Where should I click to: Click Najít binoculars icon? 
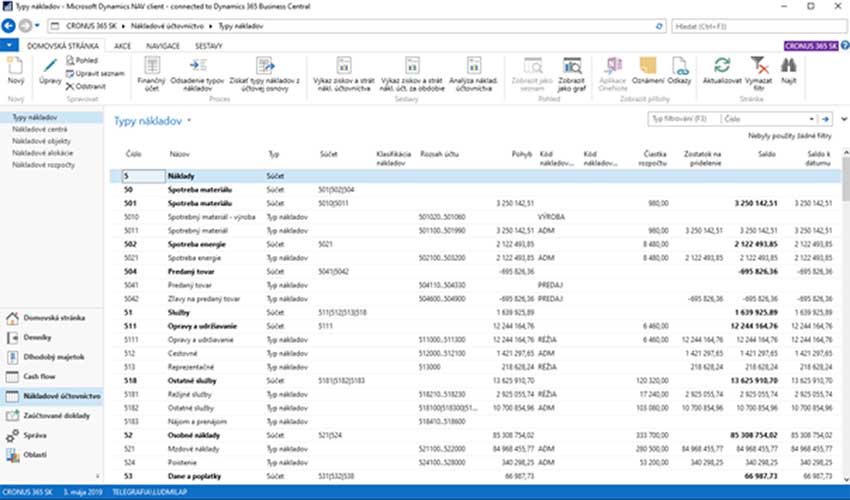tap(789, 66)
